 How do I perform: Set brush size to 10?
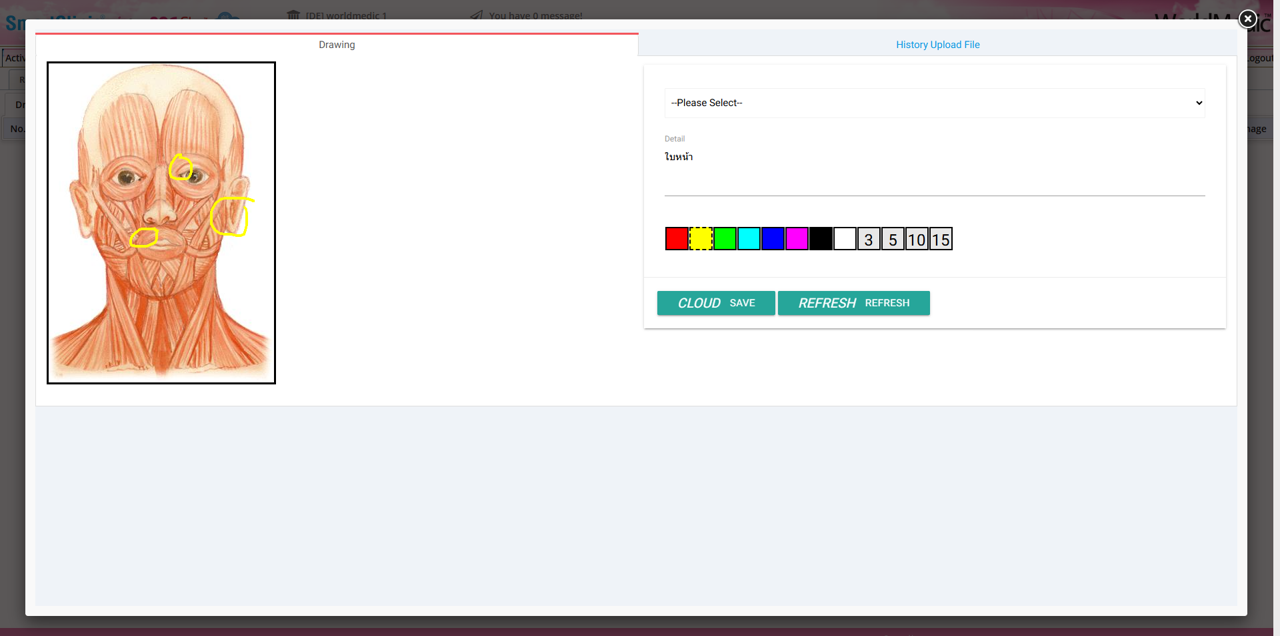point(917,239)
